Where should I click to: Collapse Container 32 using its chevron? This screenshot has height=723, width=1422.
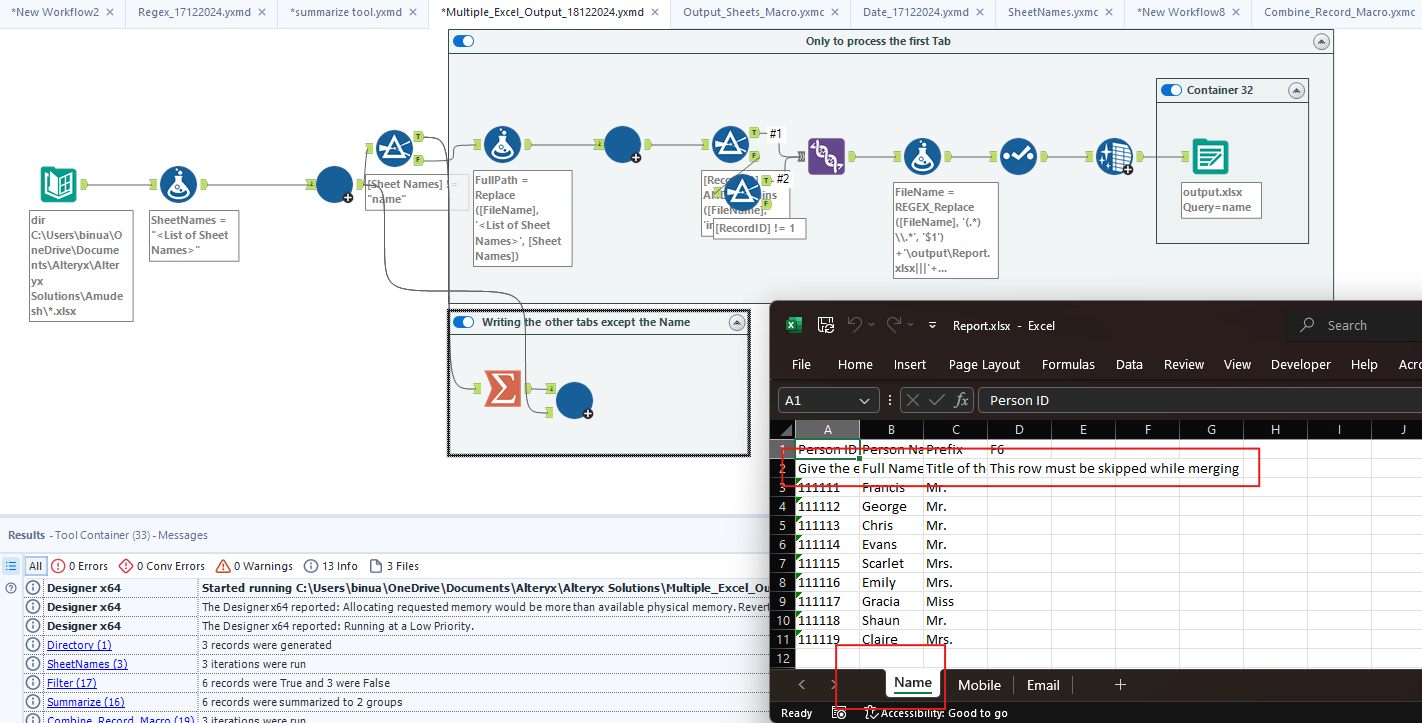[1297, 89]
